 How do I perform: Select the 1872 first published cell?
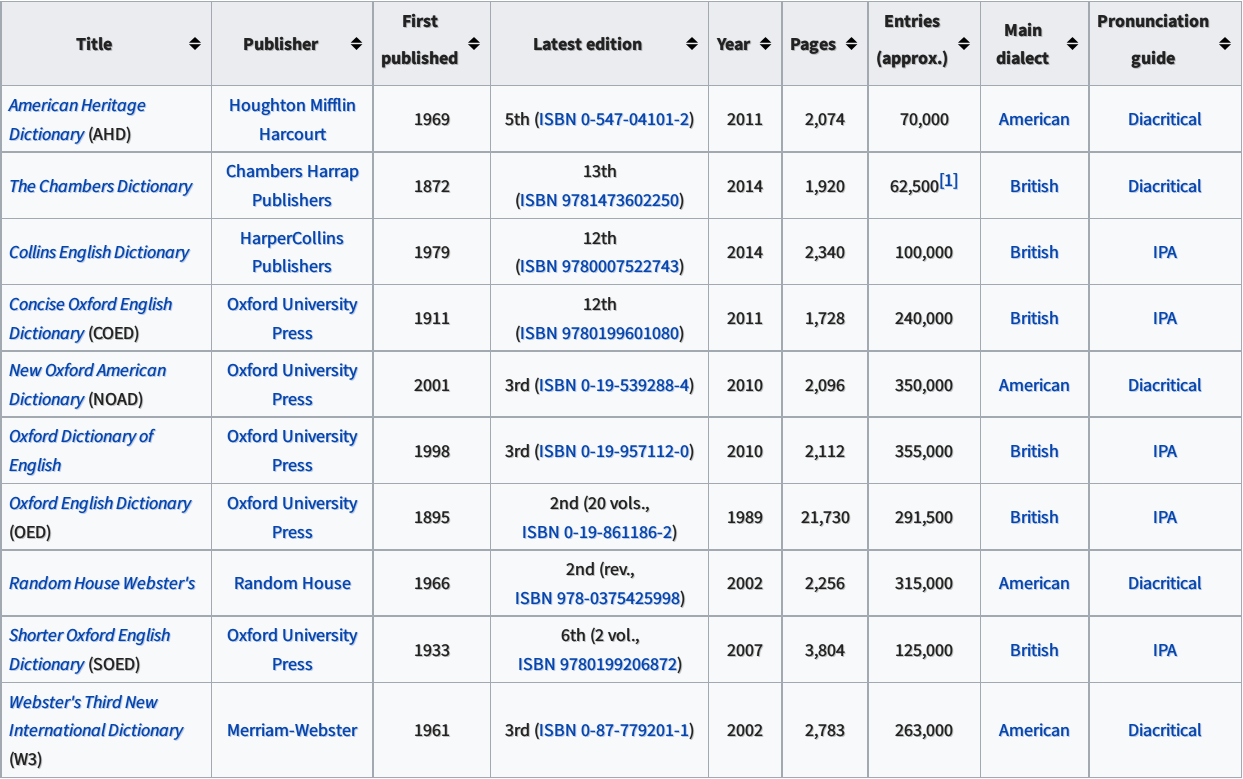coord(432,186)
